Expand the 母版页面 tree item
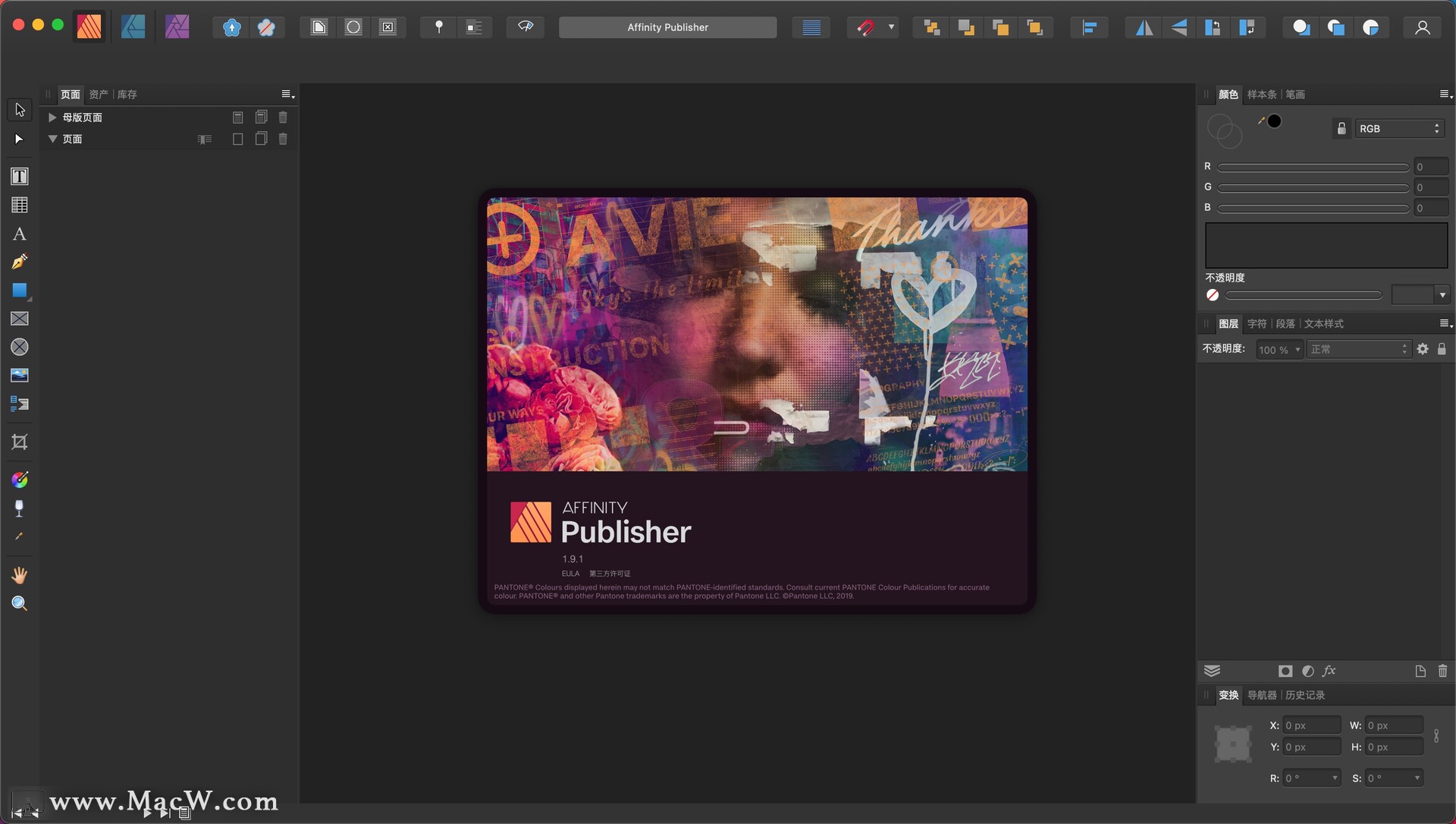1456x824 pixels. [53, 117]
